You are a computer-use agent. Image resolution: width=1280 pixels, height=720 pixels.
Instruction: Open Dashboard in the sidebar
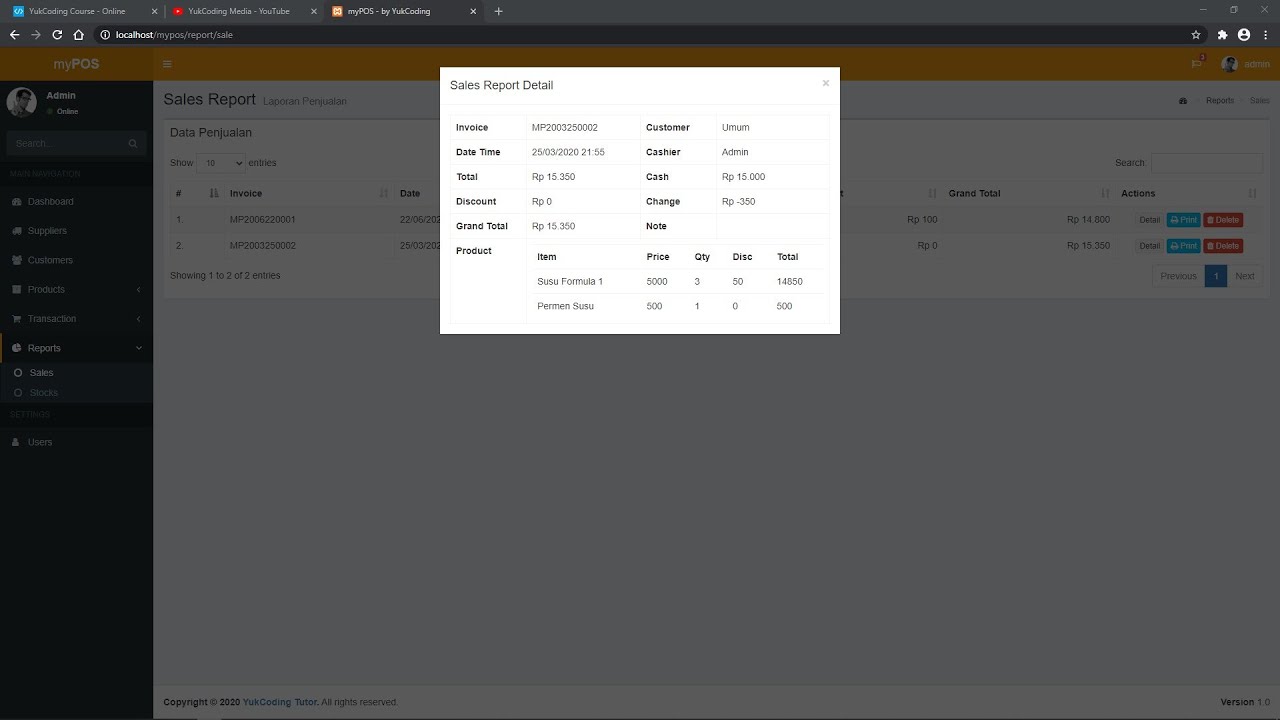76,202
